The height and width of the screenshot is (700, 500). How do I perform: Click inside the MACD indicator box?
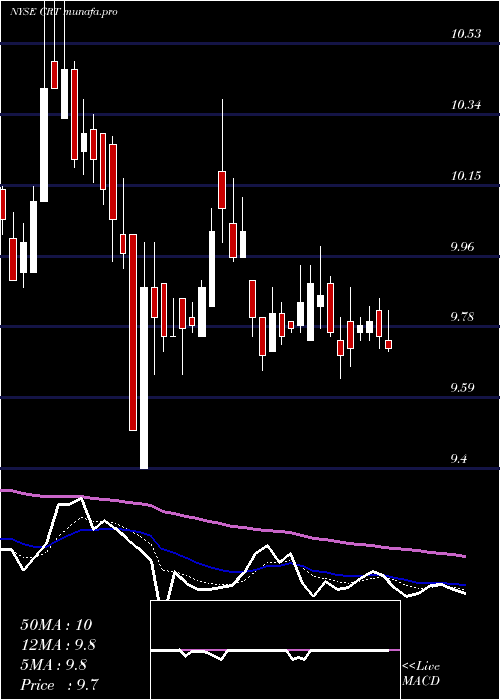[275, 650]
